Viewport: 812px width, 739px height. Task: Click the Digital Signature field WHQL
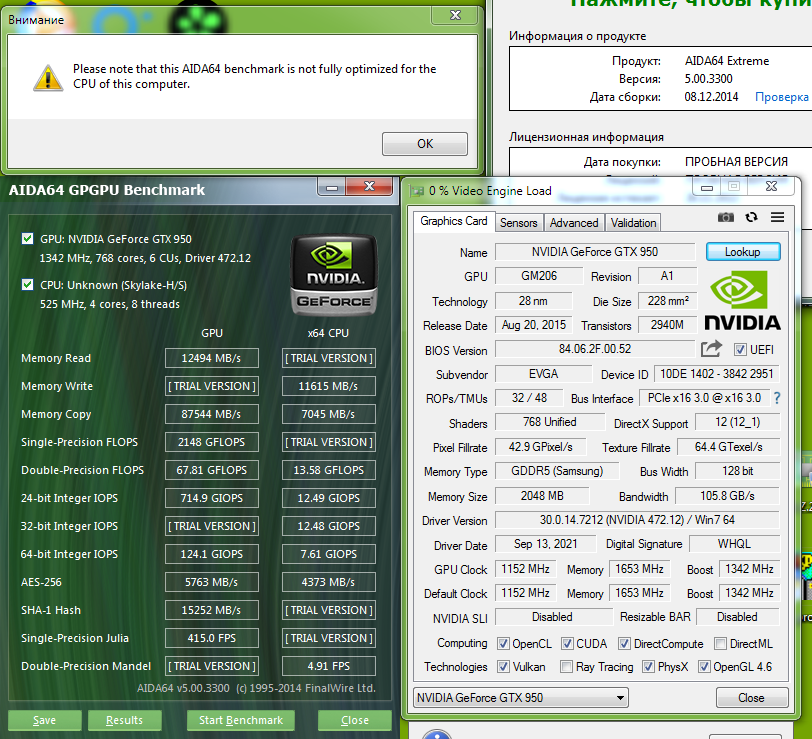pos(734,544)
